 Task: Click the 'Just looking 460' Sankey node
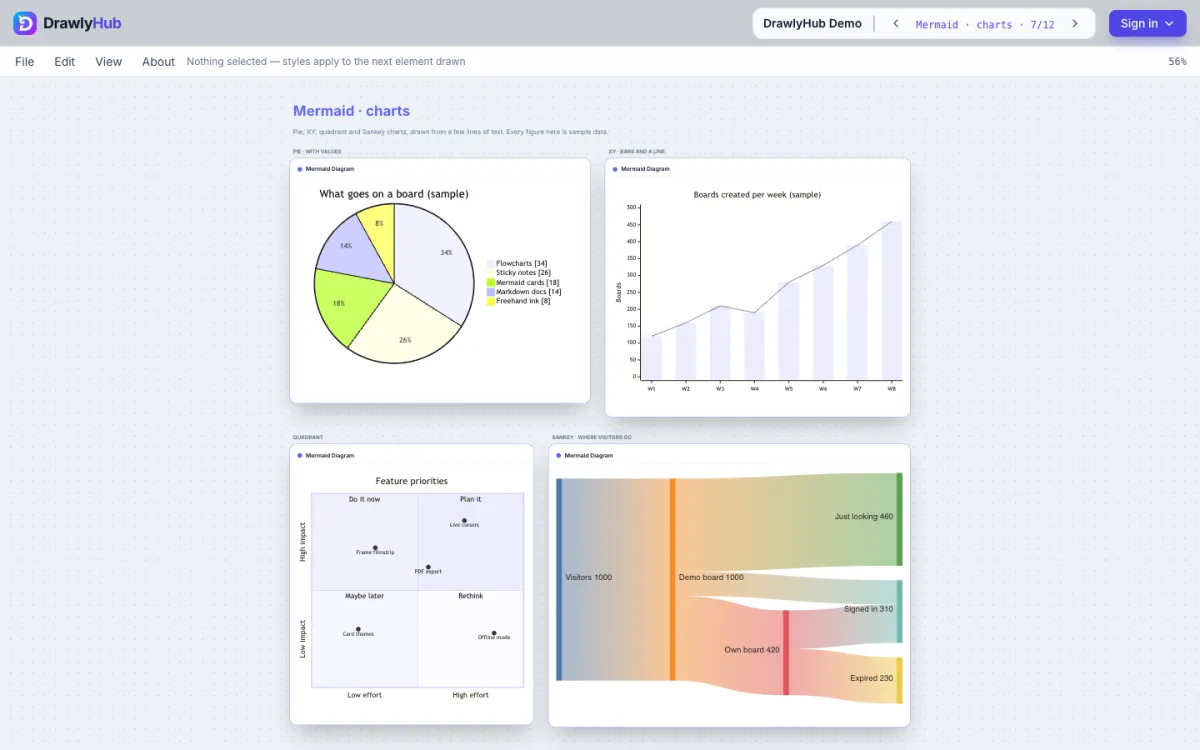click(x=899, y=519)
